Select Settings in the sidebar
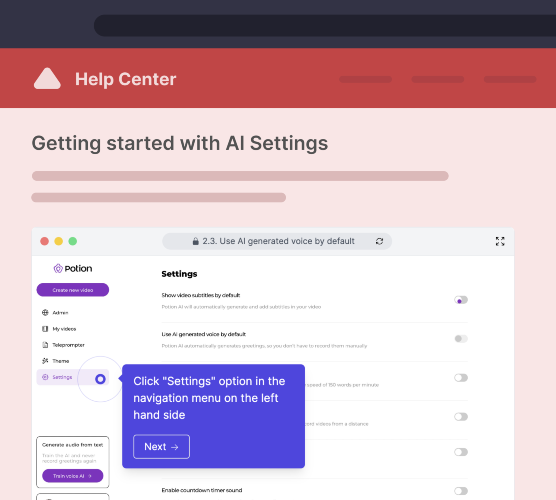 (x=73, y=377)
